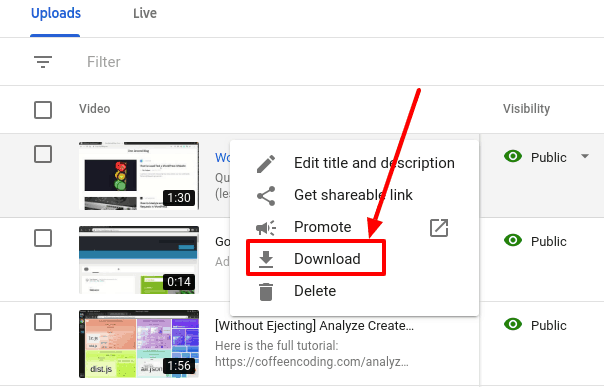
Task: Click the filter lines icon
Action: point(43,62)
